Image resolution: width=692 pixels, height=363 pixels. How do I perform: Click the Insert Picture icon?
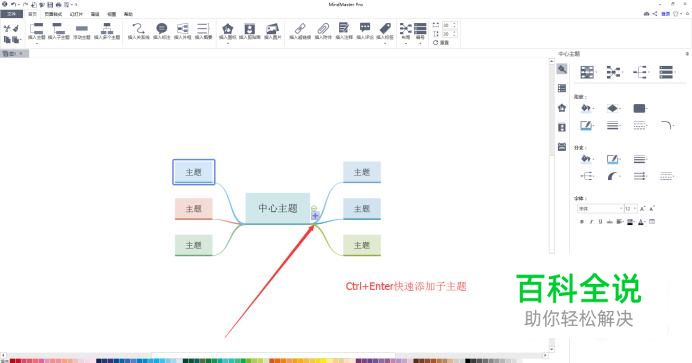(272, 29)
